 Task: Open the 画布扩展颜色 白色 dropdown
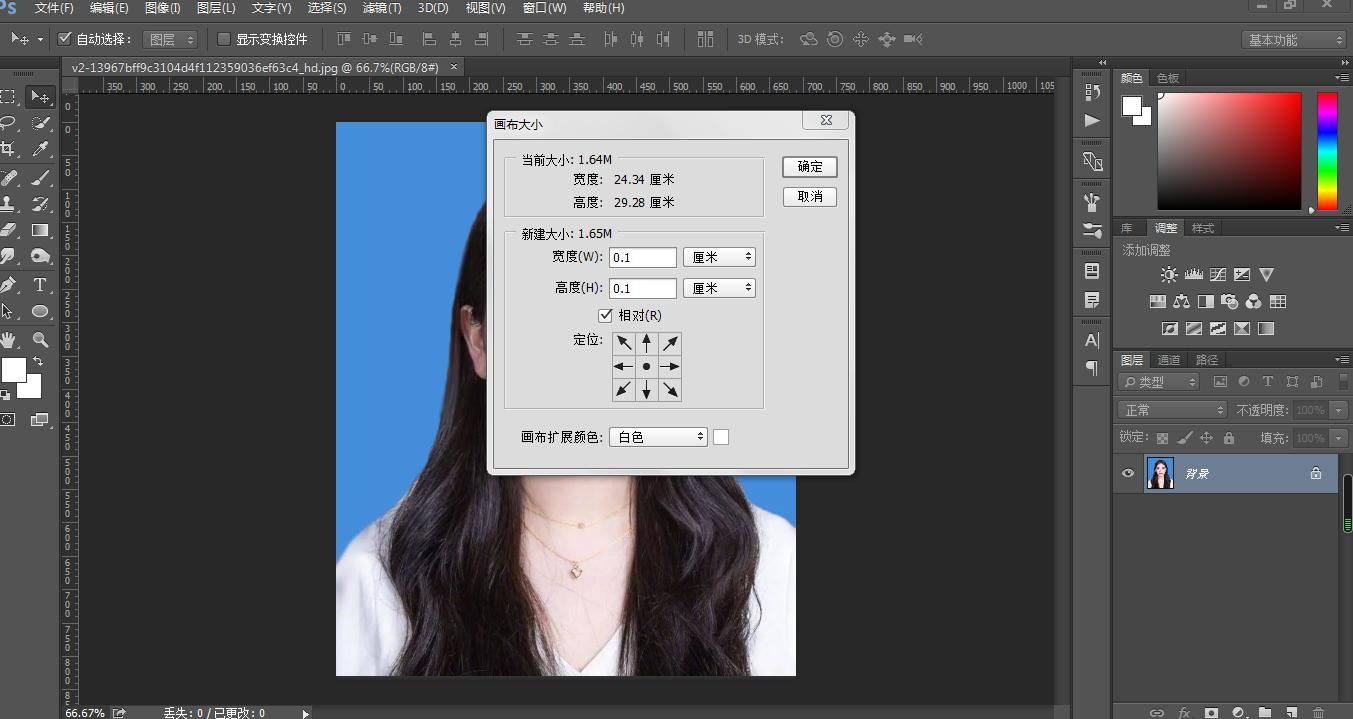pos(657,437)
